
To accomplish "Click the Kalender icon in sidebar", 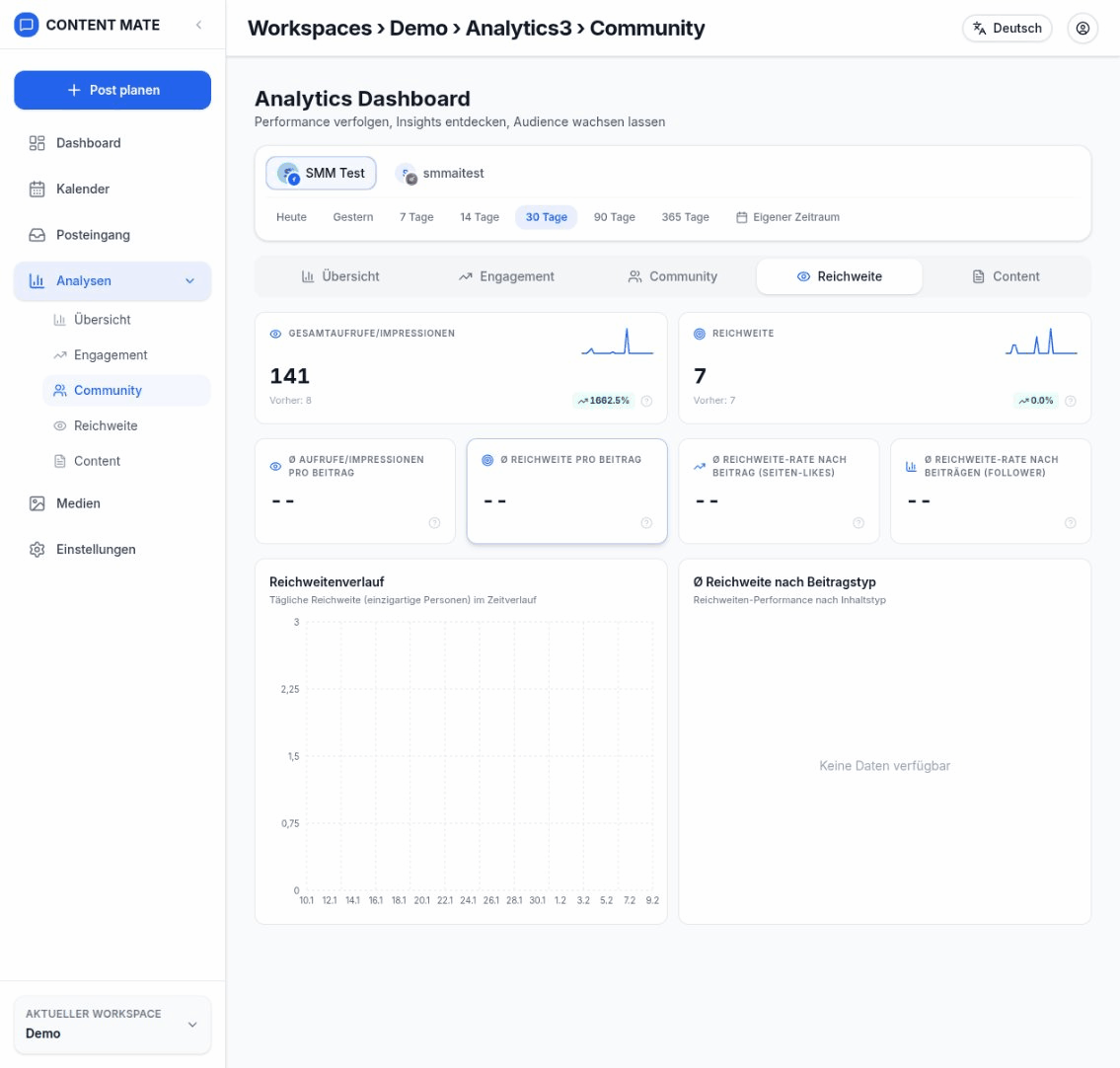I will pyautogui.click(x=37, y=189).
